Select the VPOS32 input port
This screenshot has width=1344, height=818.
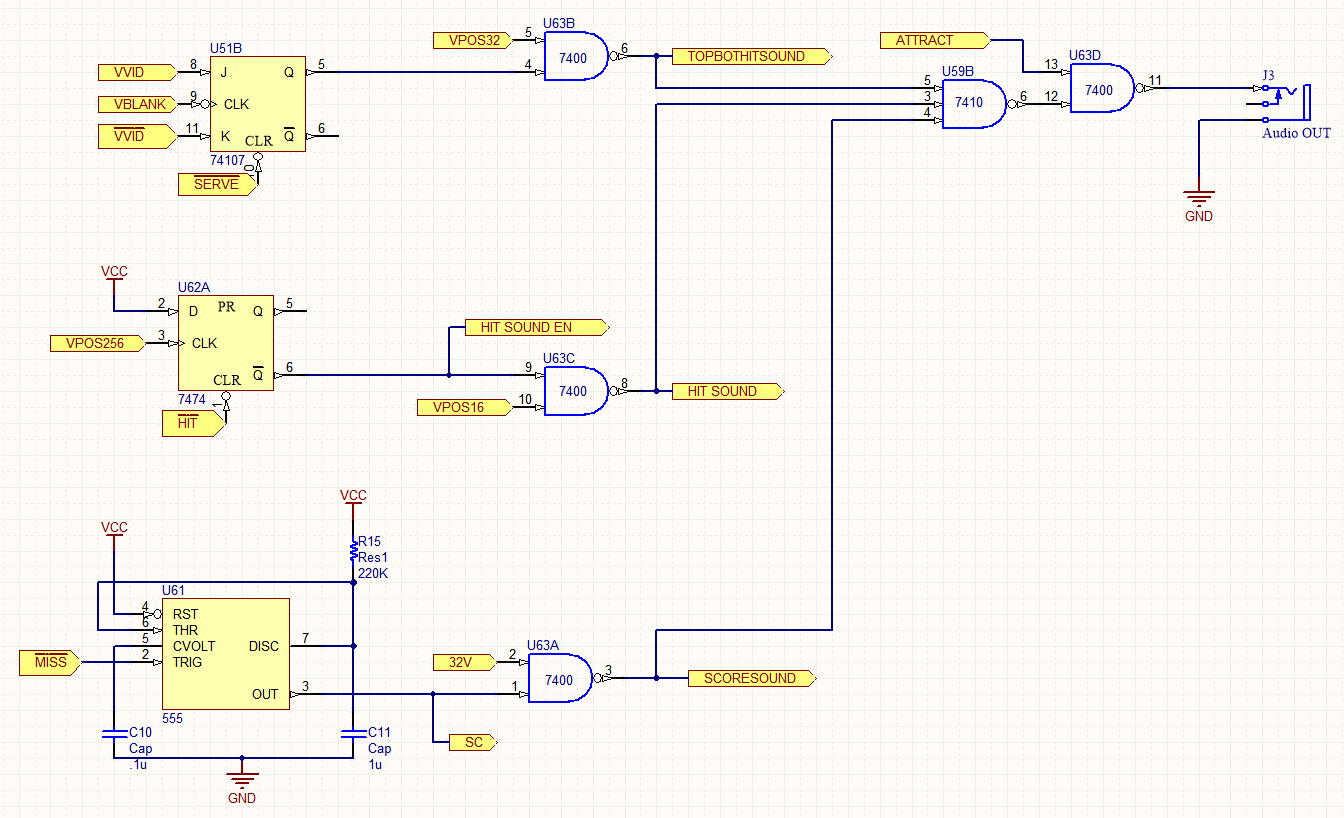pyautogui.click(x=474, y=40)
